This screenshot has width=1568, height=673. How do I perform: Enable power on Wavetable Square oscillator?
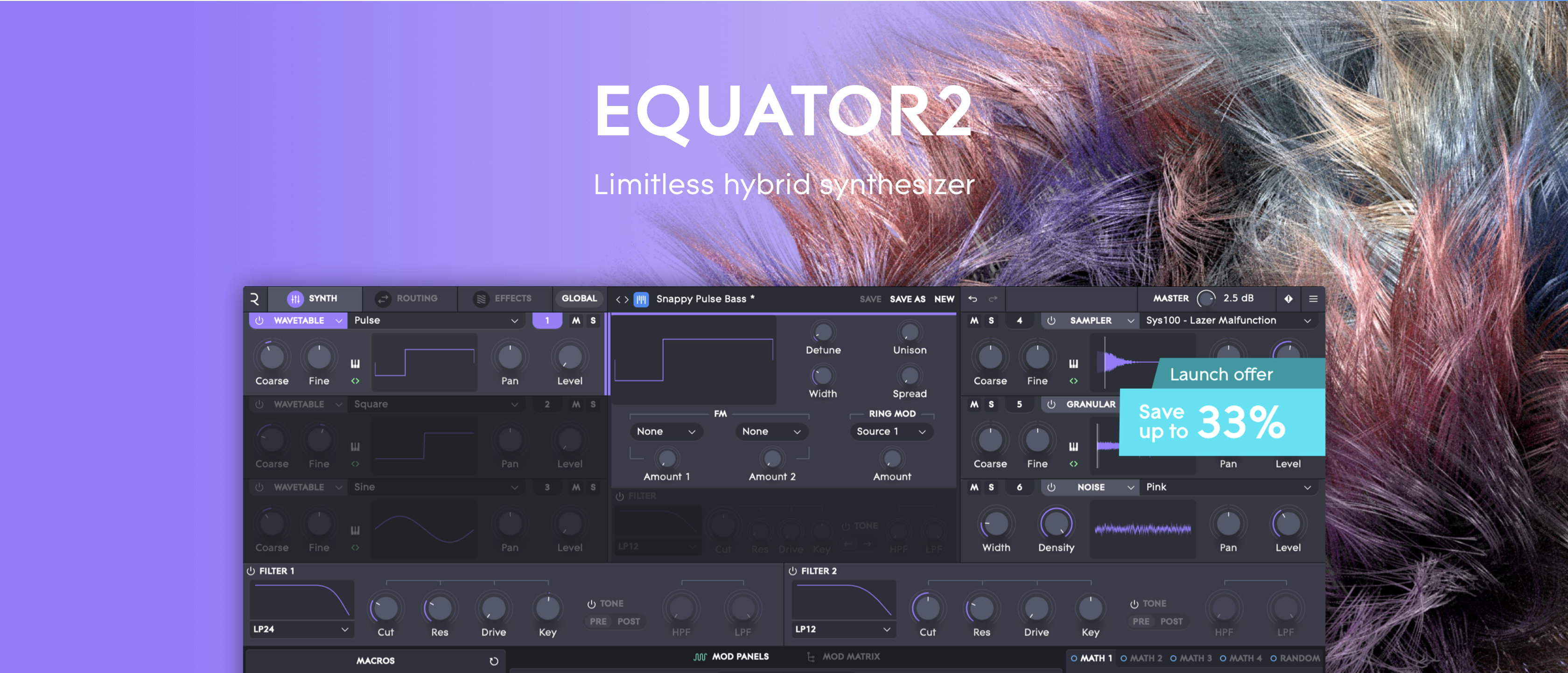coord(259,404)
